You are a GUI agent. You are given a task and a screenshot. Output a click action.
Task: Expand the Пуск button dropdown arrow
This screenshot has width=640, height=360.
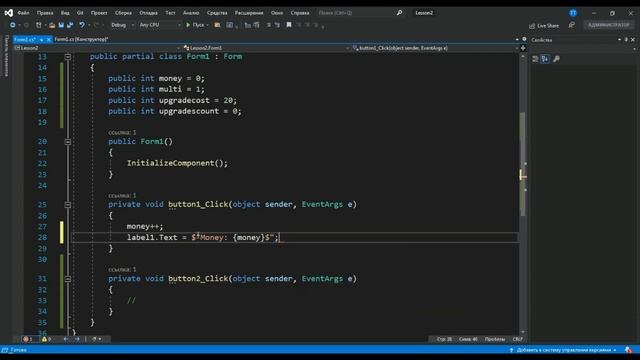(x=207, y=25)
